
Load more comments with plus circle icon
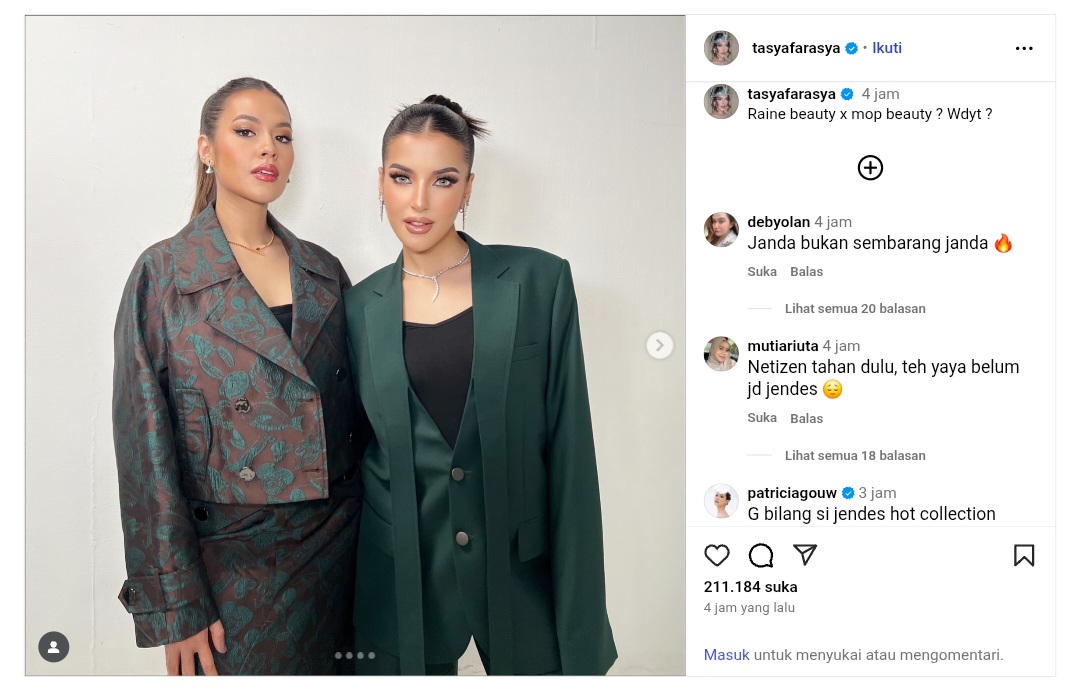tap(870, 167)
